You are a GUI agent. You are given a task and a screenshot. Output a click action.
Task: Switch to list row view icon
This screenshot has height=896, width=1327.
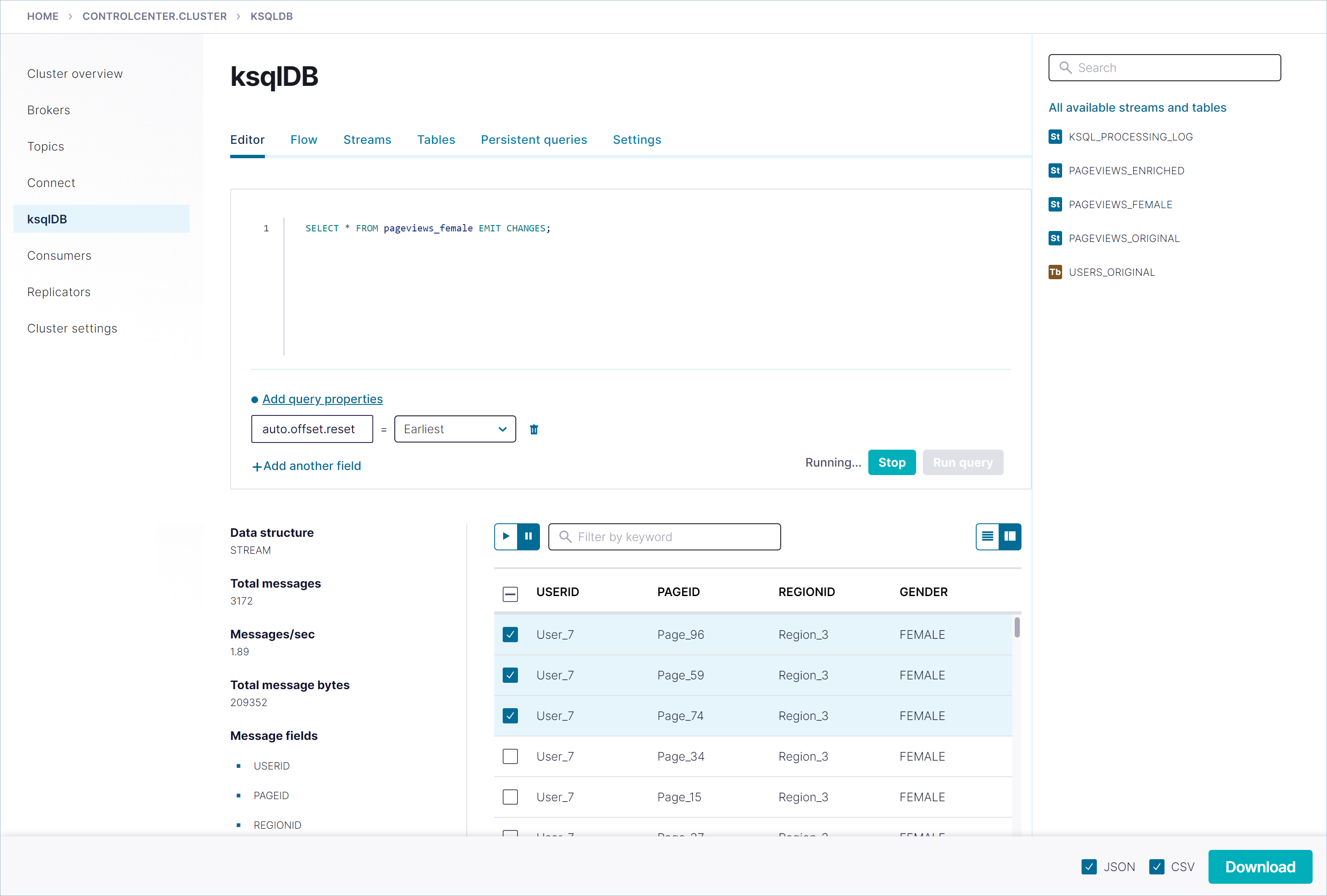click(987, 536)
